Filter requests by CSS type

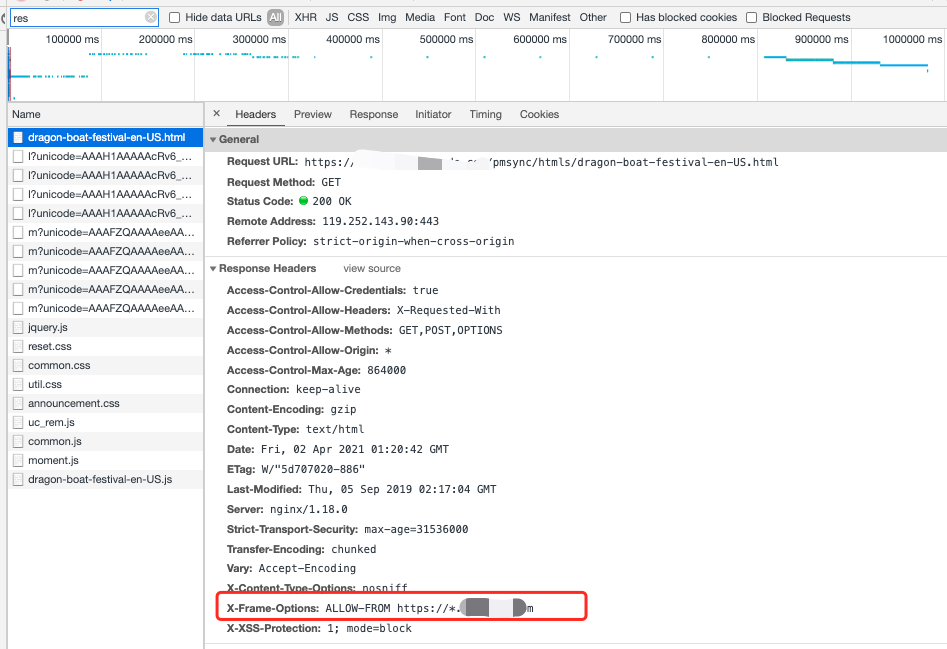(358, 18)
